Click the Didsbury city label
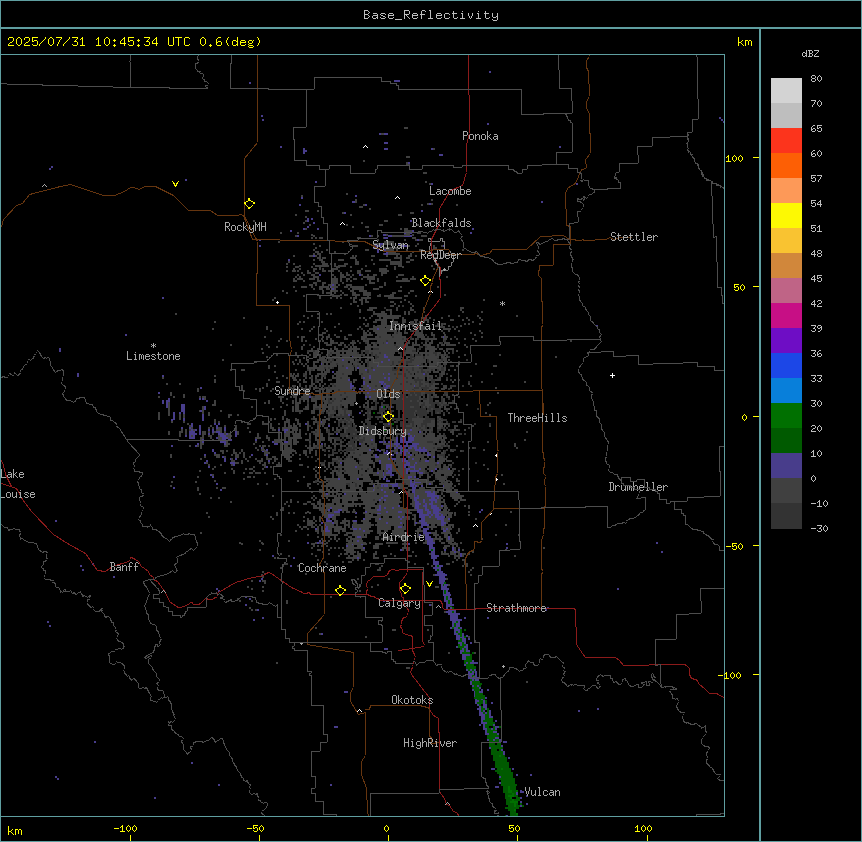Screen dimensions: 862x842 click(382, 431)
